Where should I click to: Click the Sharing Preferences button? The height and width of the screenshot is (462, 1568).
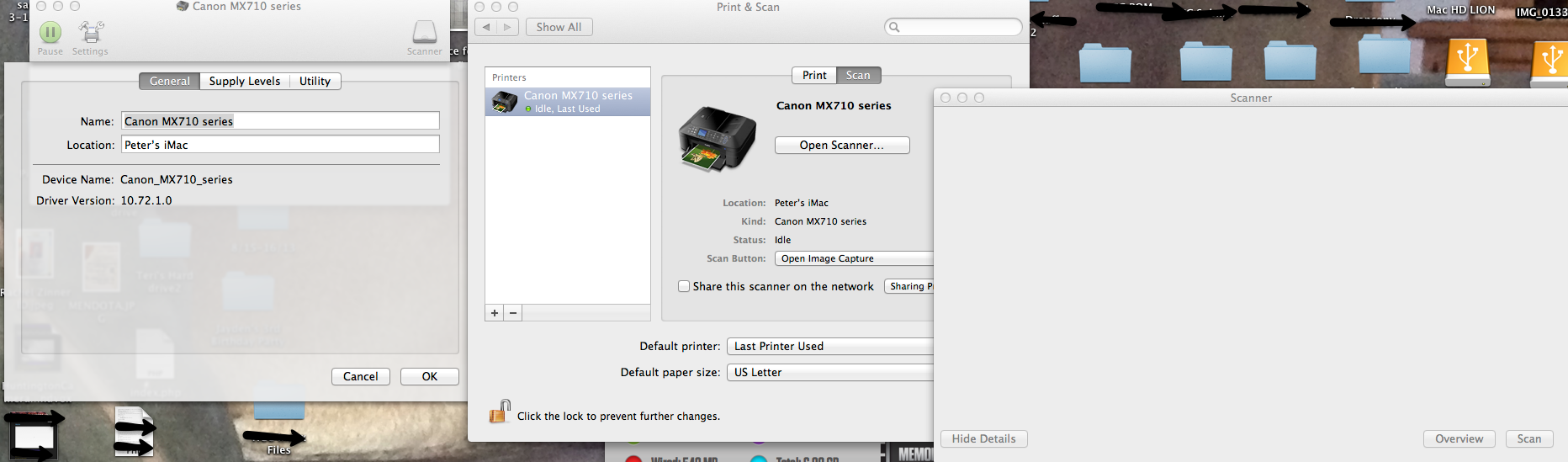click(x=909, y=286)
